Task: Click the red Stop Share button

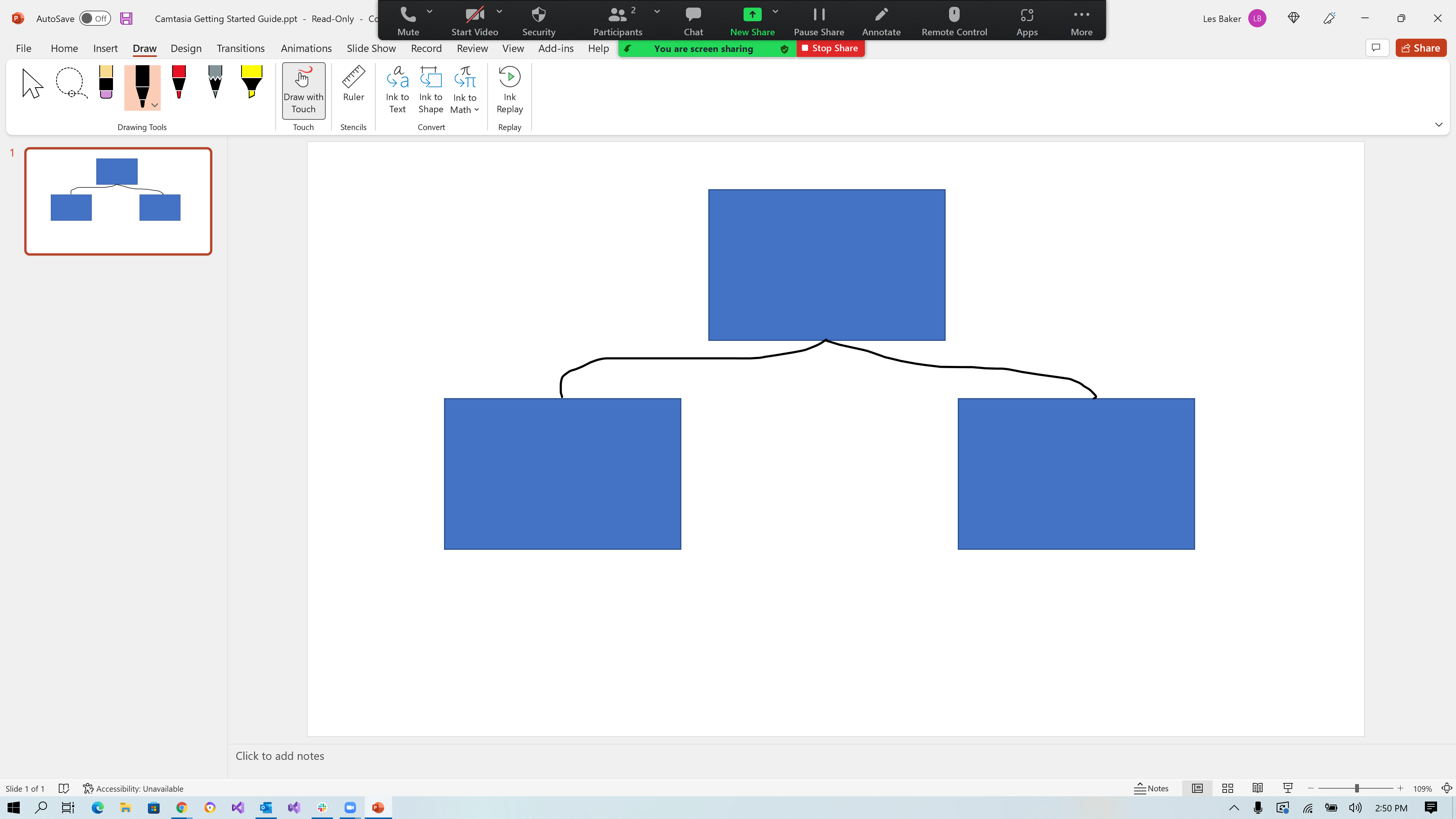Action: point(830,49)
